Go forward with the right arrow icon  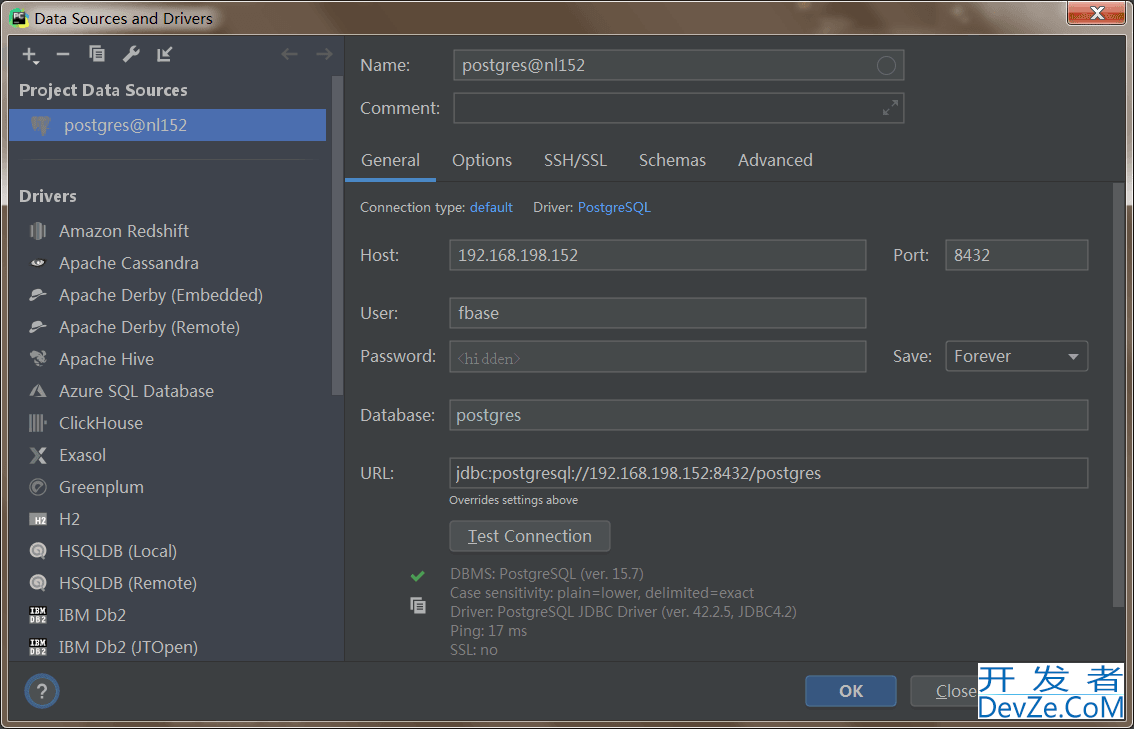click(x=324, y=54)
